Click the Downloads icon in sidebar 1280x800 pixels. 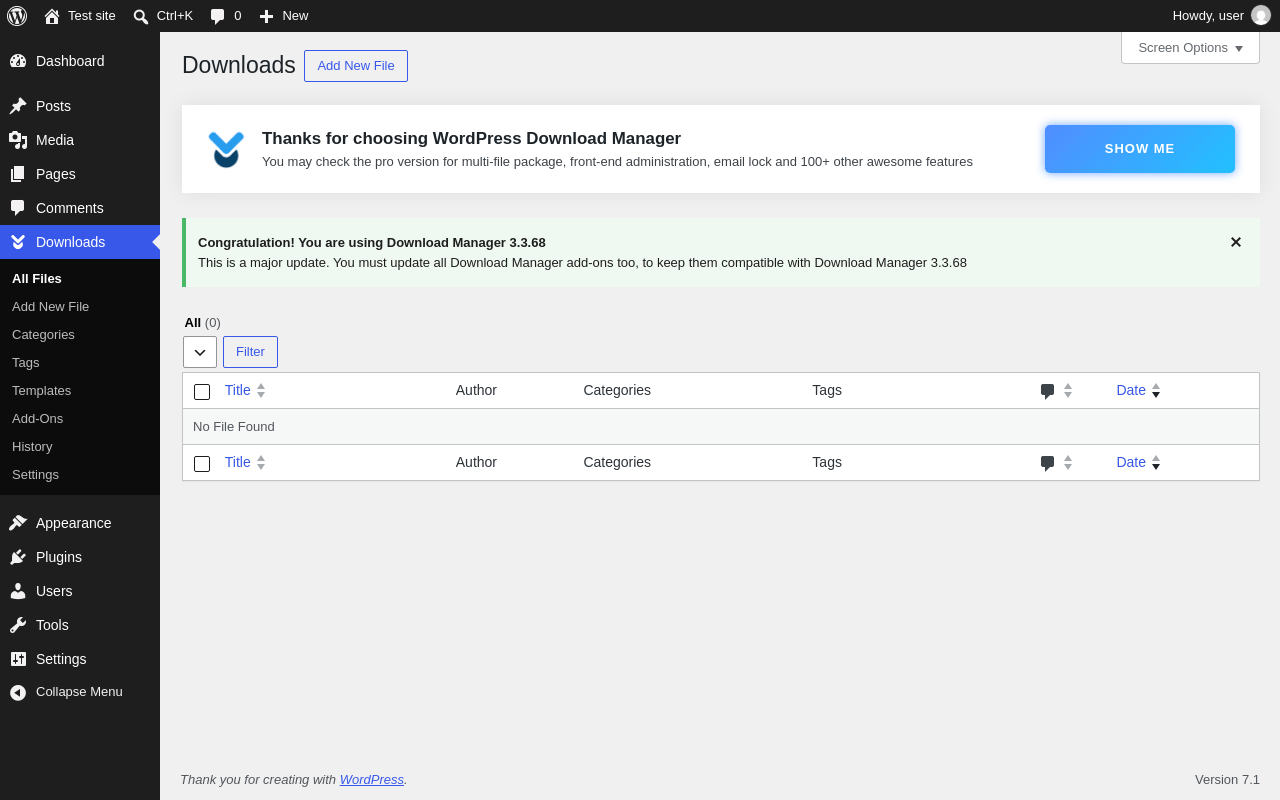[x=18, y=242]
